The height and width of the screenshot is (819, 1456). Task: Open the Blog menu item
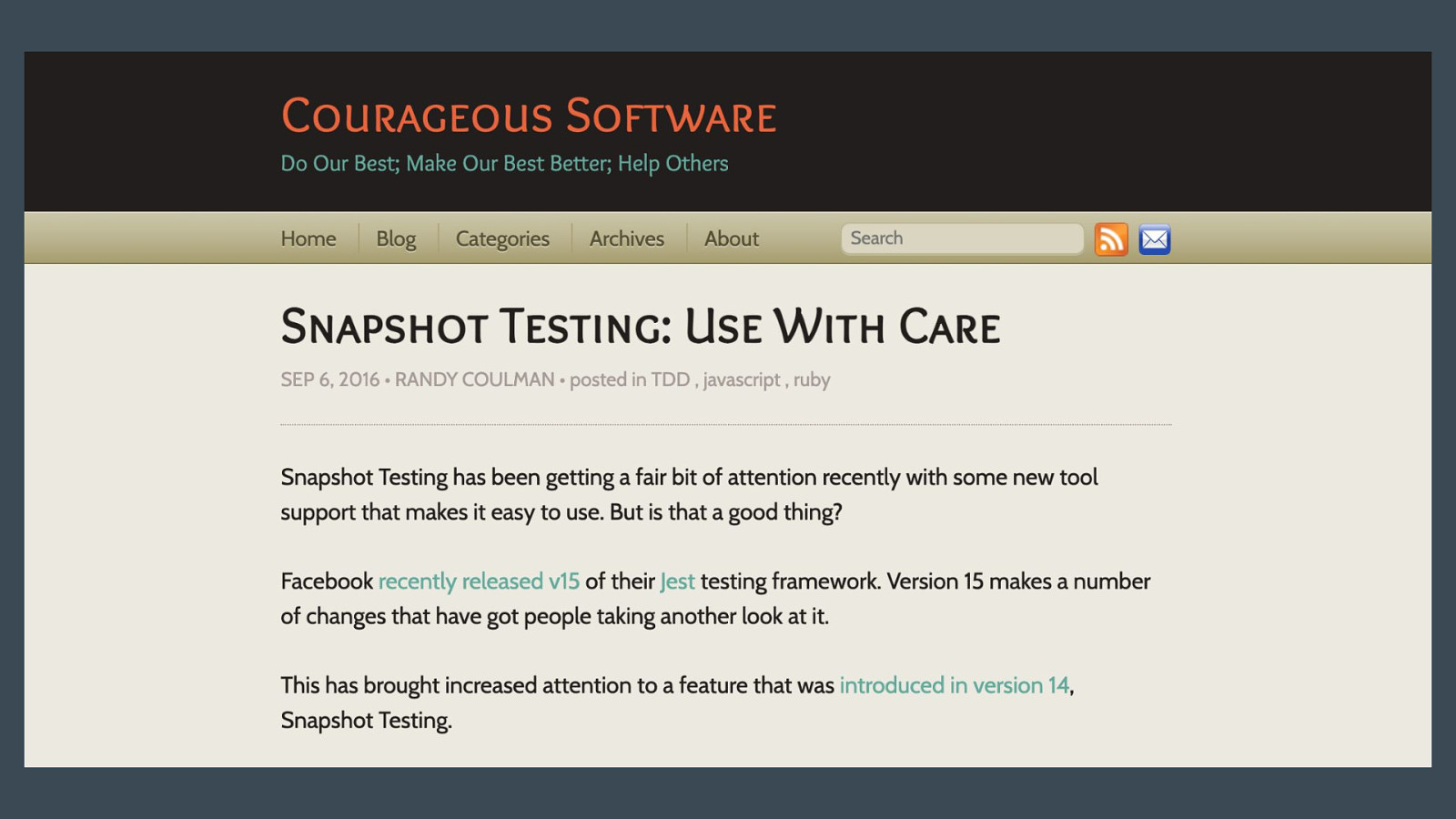pos(396,238)
